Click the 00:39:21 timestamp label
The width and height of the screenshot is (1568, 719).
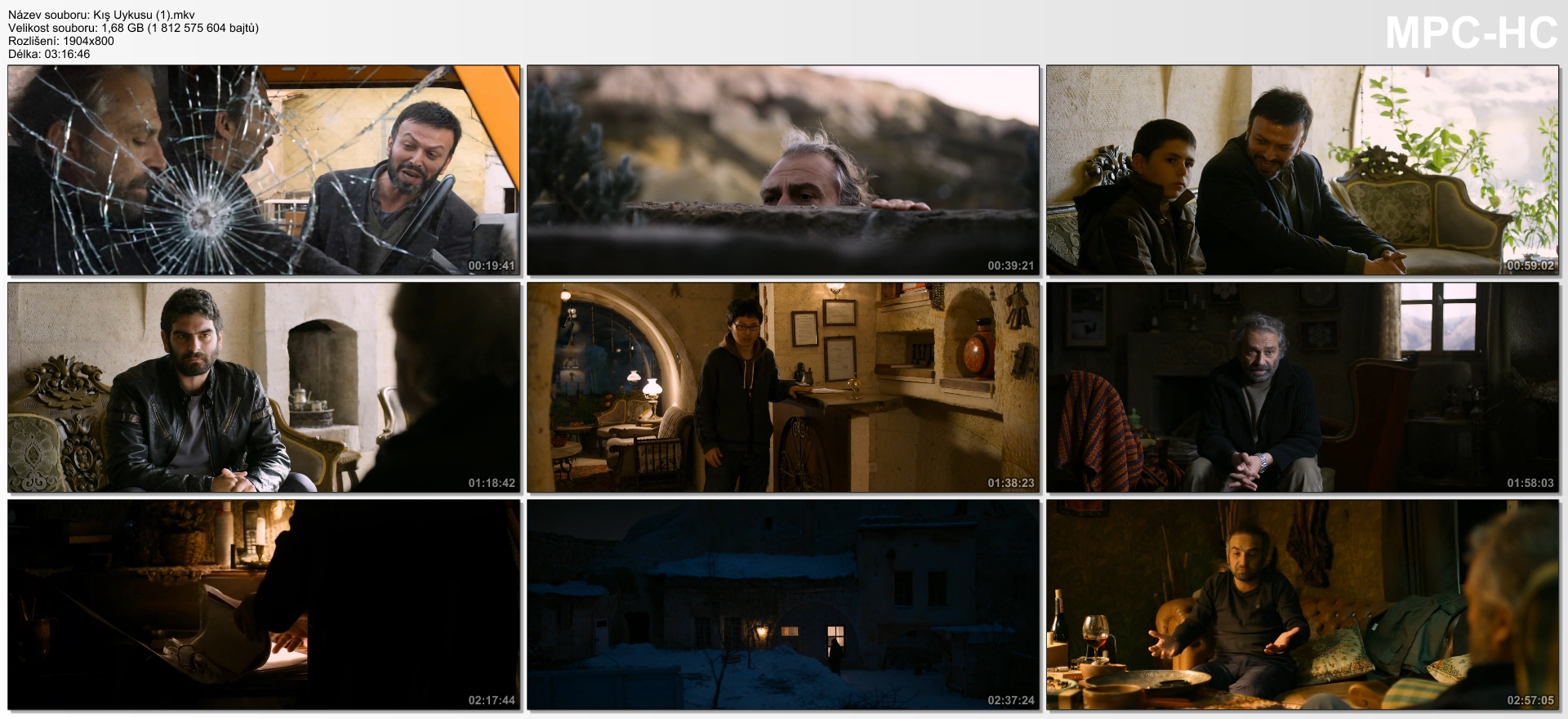(x=1010, y=266)
